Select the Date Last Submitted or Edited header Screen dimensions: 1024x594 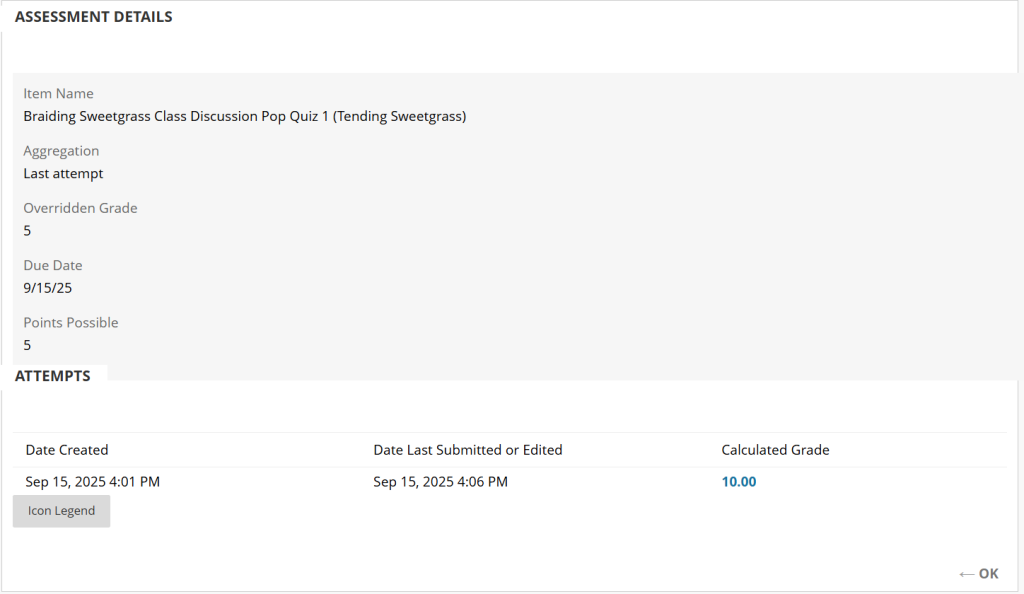(467, 450)
